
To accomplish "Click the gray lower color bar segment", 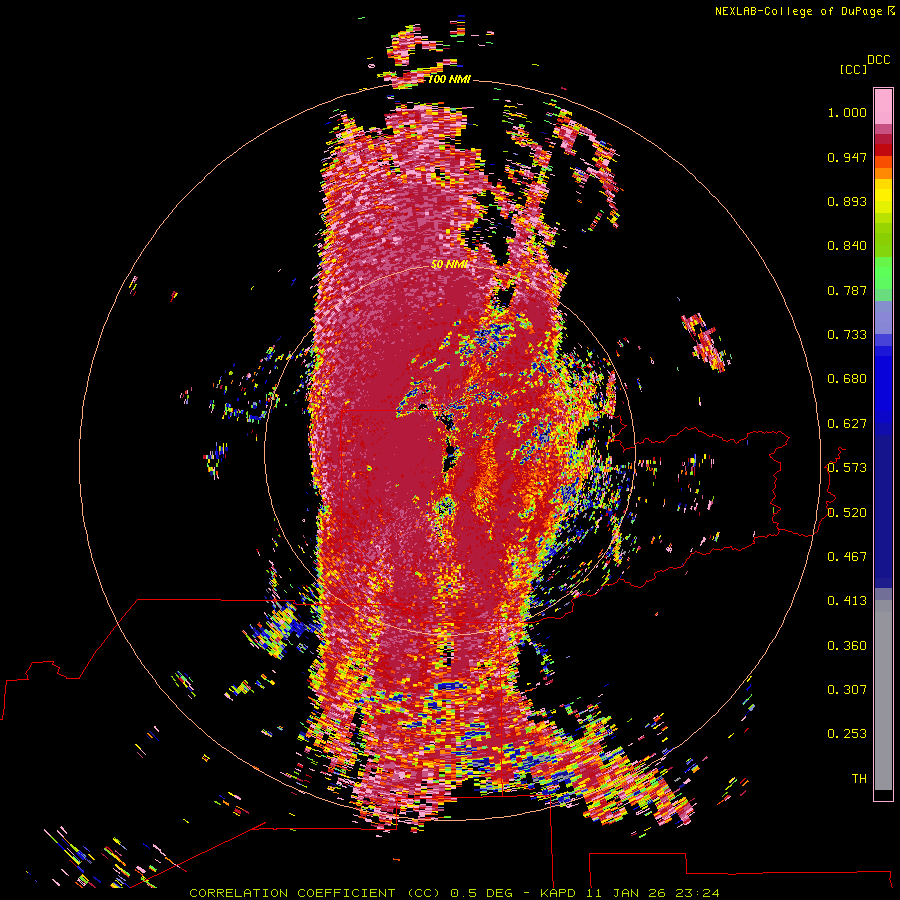I will pyautogui.click(x=883, y=695).
